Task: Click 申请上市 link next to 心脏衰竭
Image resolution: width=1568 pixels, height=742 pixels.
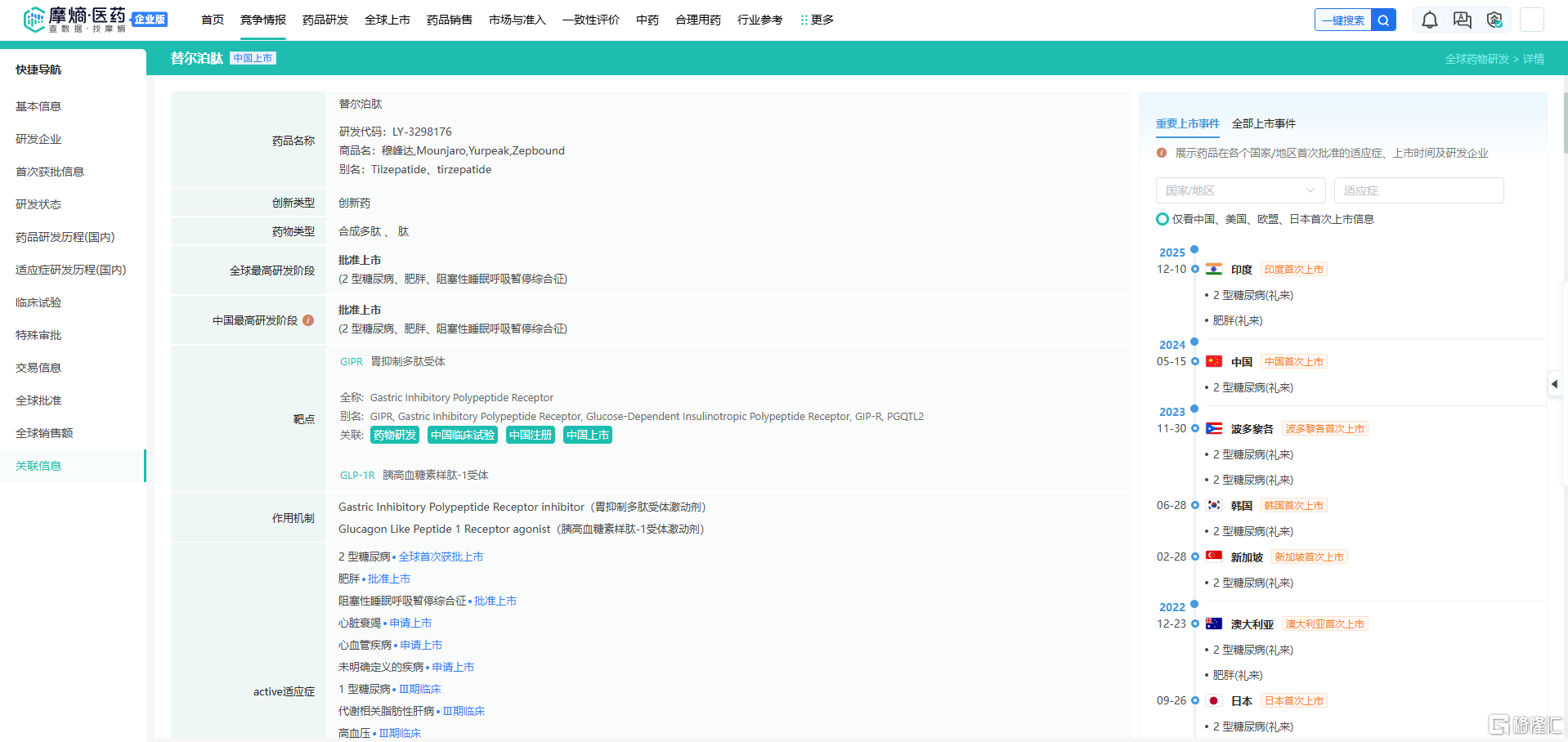Action: (410, 623)
